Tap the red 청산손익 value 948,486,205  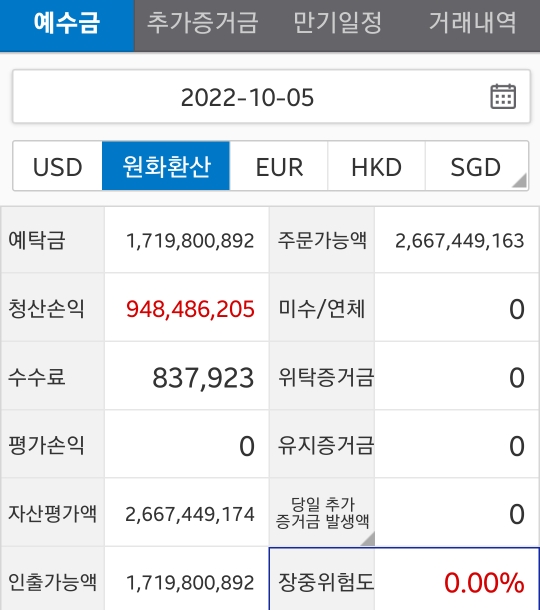coord(190,309)
